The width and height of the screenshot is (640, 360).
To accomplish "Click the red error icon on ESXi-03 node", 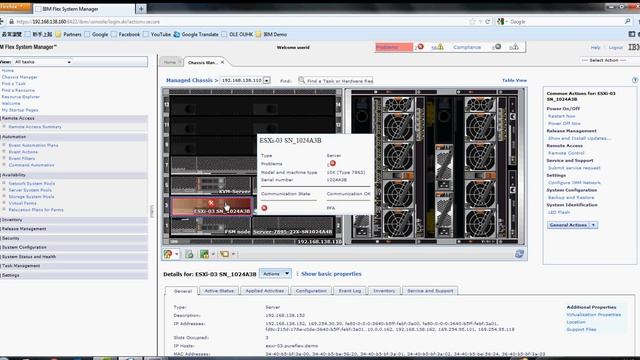I will click(211, 202).
